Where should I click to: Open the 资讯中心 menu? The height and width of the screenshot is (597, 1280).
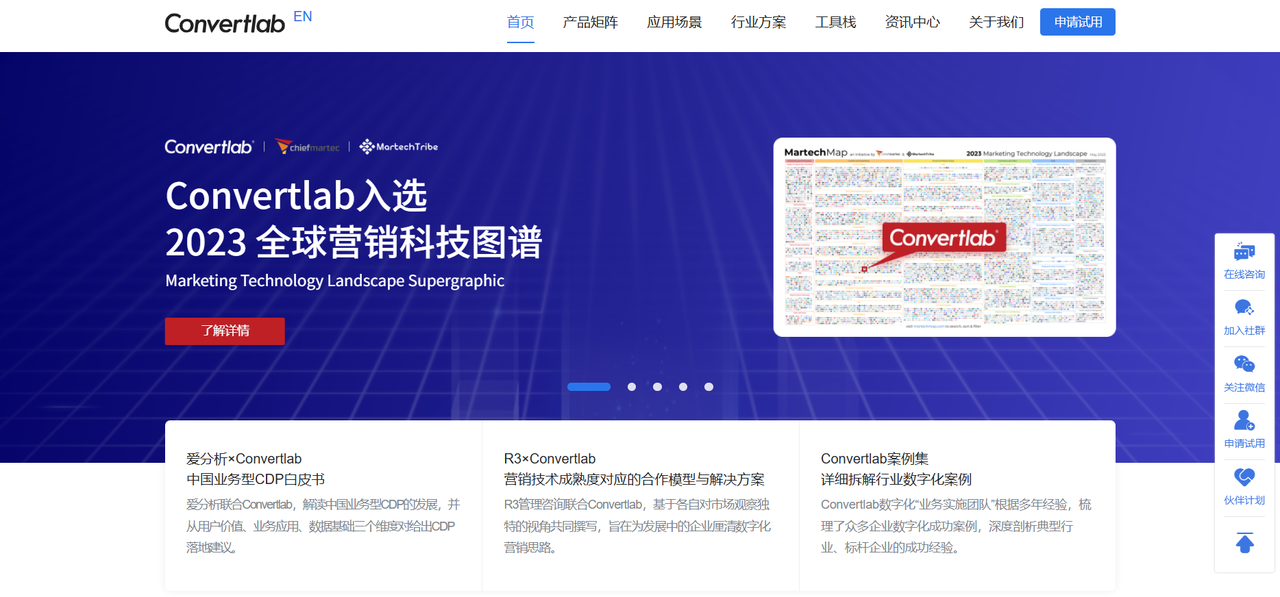coord(913,22)
